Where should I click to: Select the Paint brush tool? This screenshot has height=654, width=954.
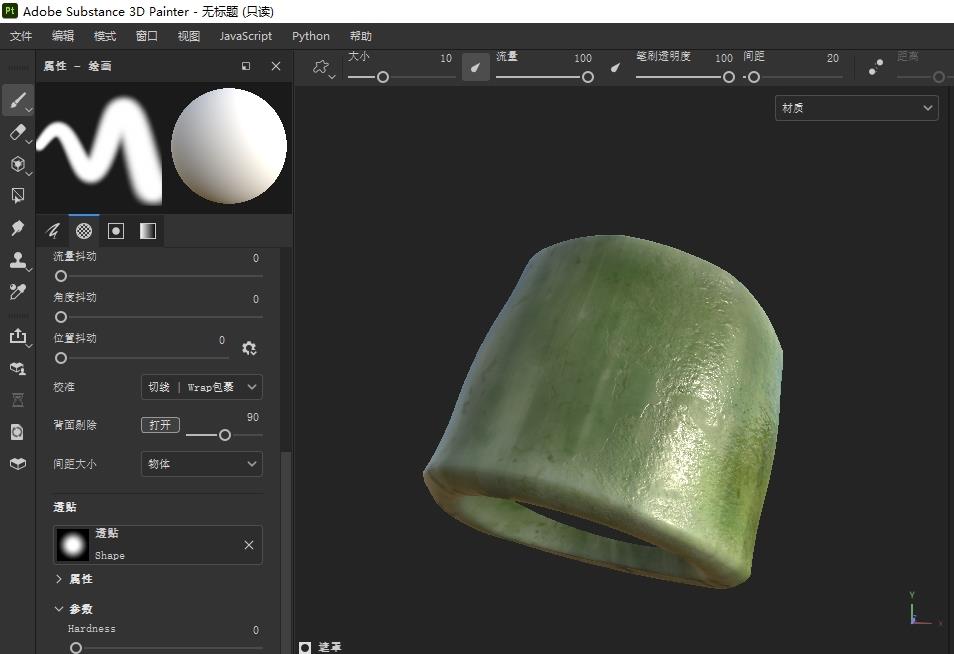pos(18,100)
